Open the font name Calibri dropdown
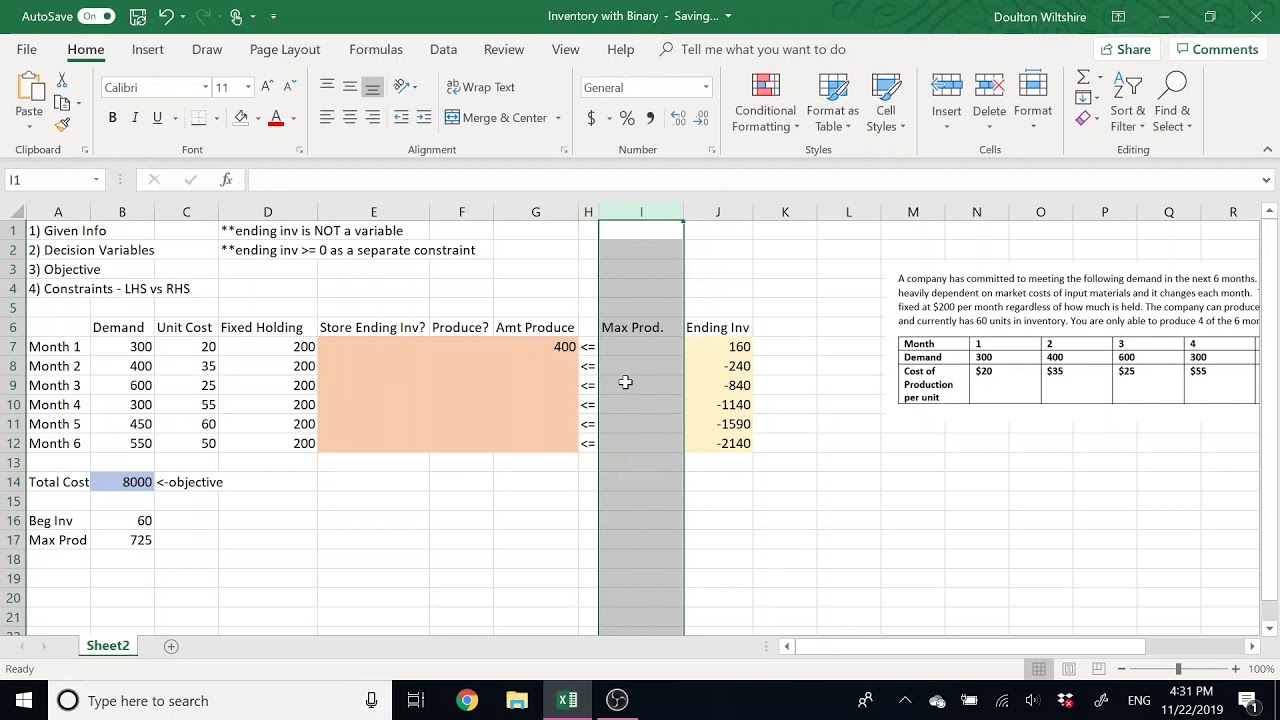Viewport: 1280px width, 720px height. click(205, 87)
